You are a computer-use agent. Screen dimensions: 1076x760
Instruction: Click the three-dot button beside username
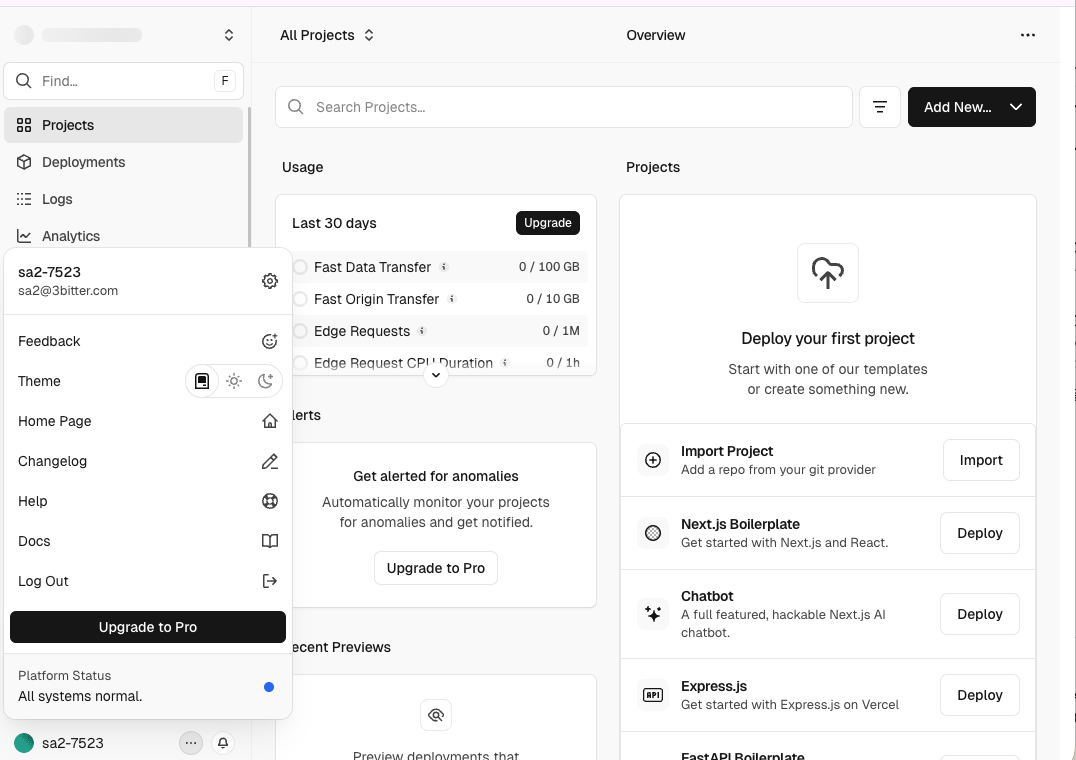click(x=191, y=743)
